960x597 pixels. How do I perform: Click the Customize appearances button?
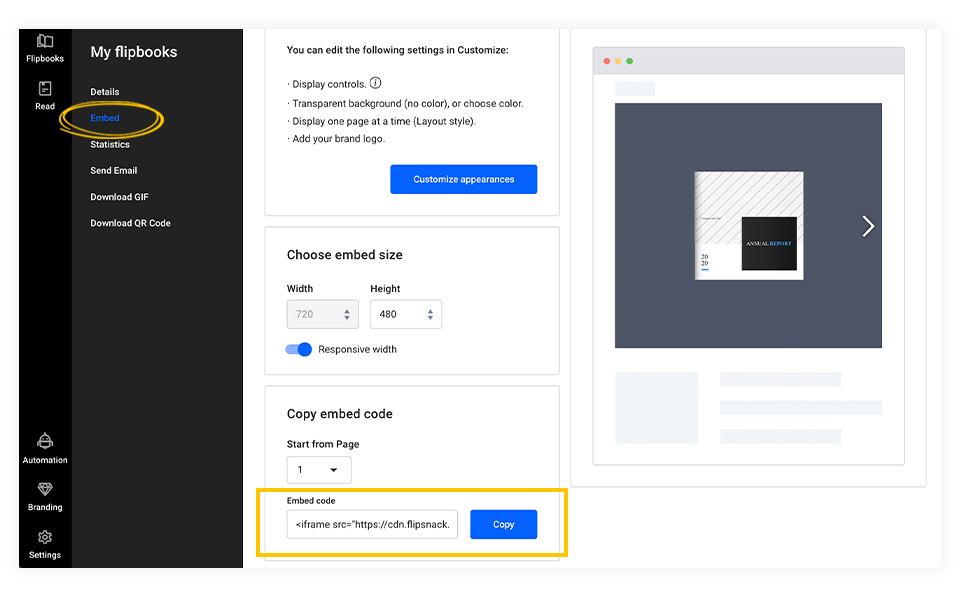pos(463,179)
